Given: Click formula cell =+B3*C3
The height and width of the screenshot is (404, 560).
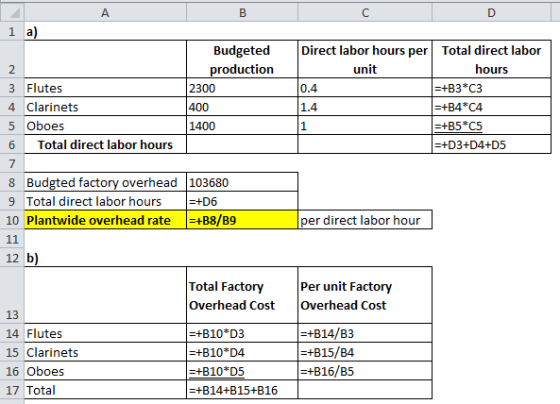Looking at the screenshot, I should point(491,88).
